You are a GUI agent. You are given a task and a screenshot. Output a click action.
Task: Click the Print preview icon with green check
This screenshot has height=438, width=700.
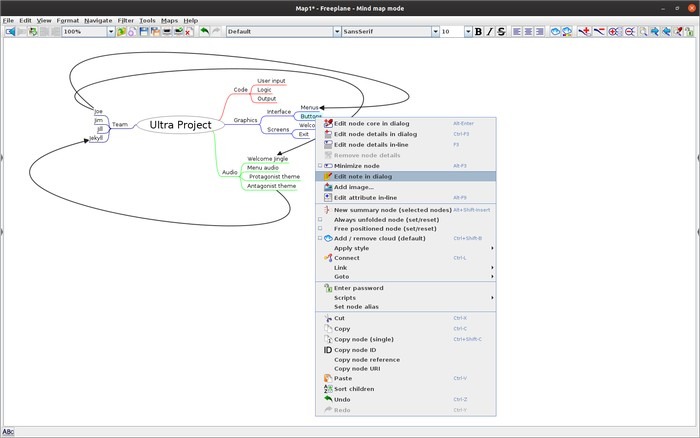click(x=178, y=31)
